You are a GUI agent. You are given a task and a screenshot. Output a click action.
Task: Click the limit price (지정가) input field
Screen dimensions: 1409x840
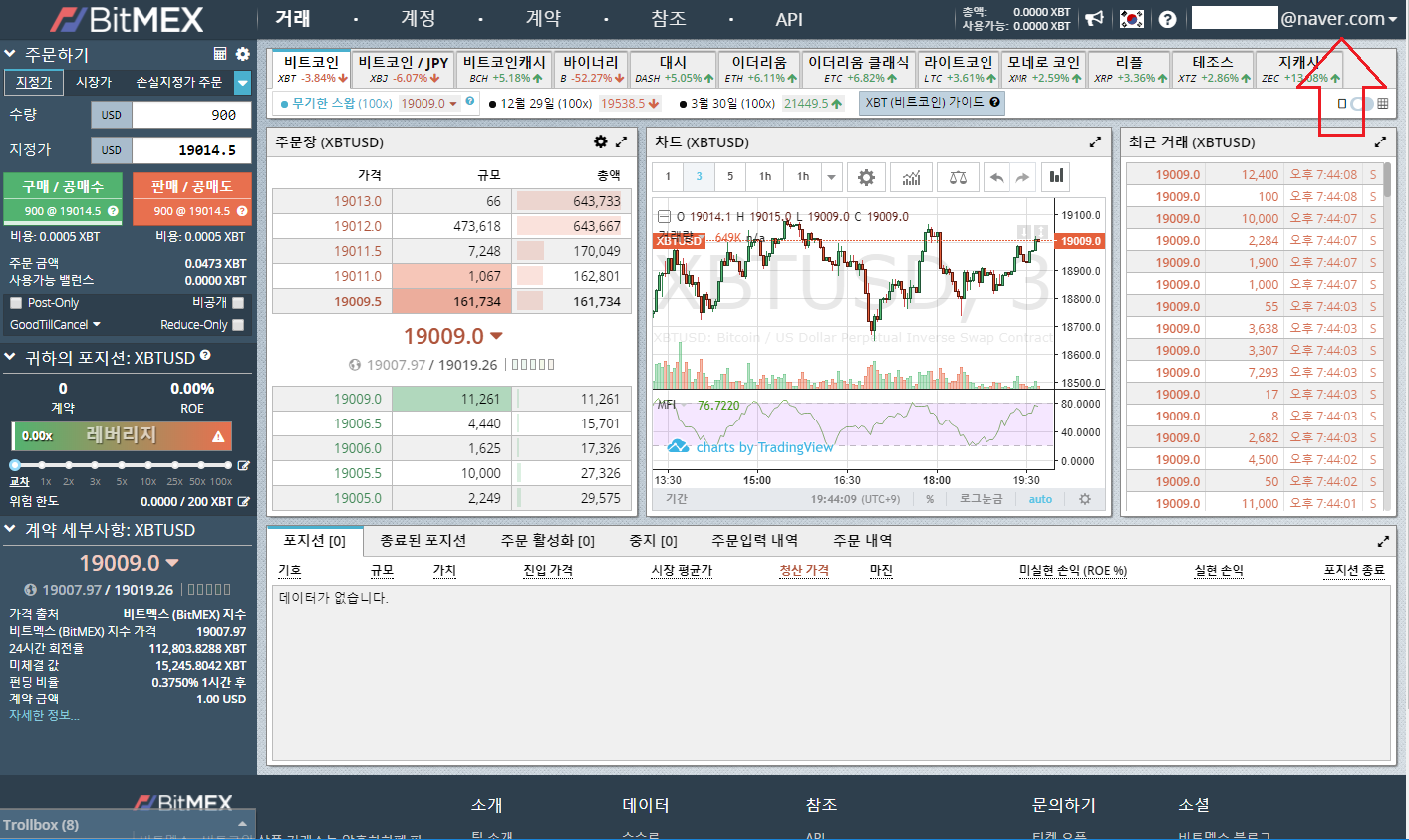coord(192,150)
